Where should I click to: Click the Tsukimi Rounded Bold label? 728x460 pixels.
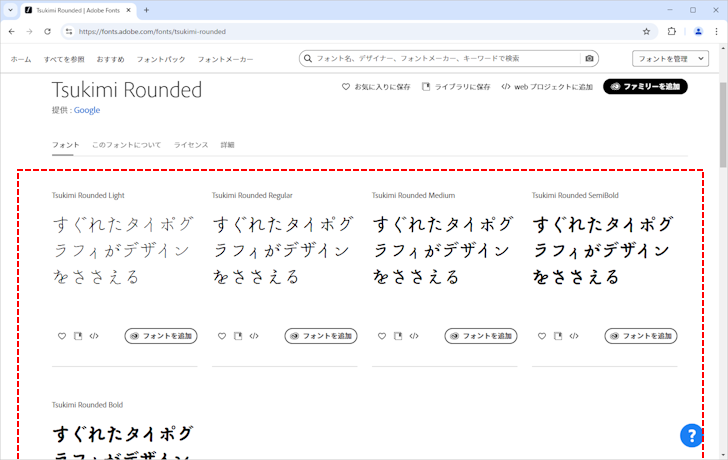coord(87,405)
